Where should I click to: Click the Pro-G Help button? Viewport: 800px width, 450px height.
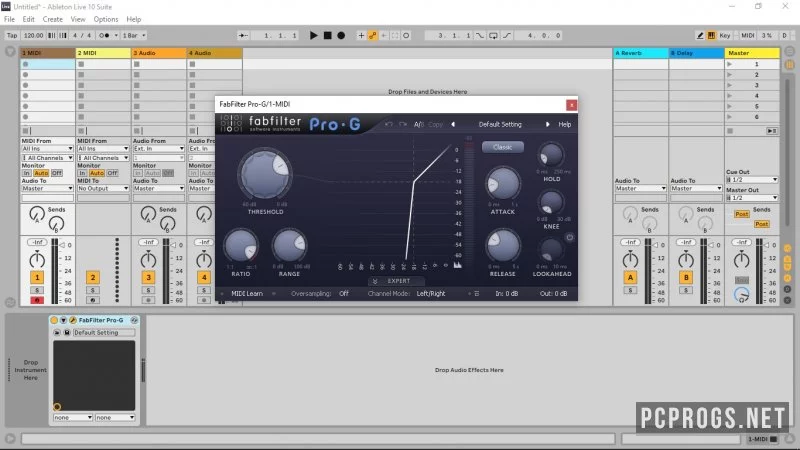tap(564, 124)
